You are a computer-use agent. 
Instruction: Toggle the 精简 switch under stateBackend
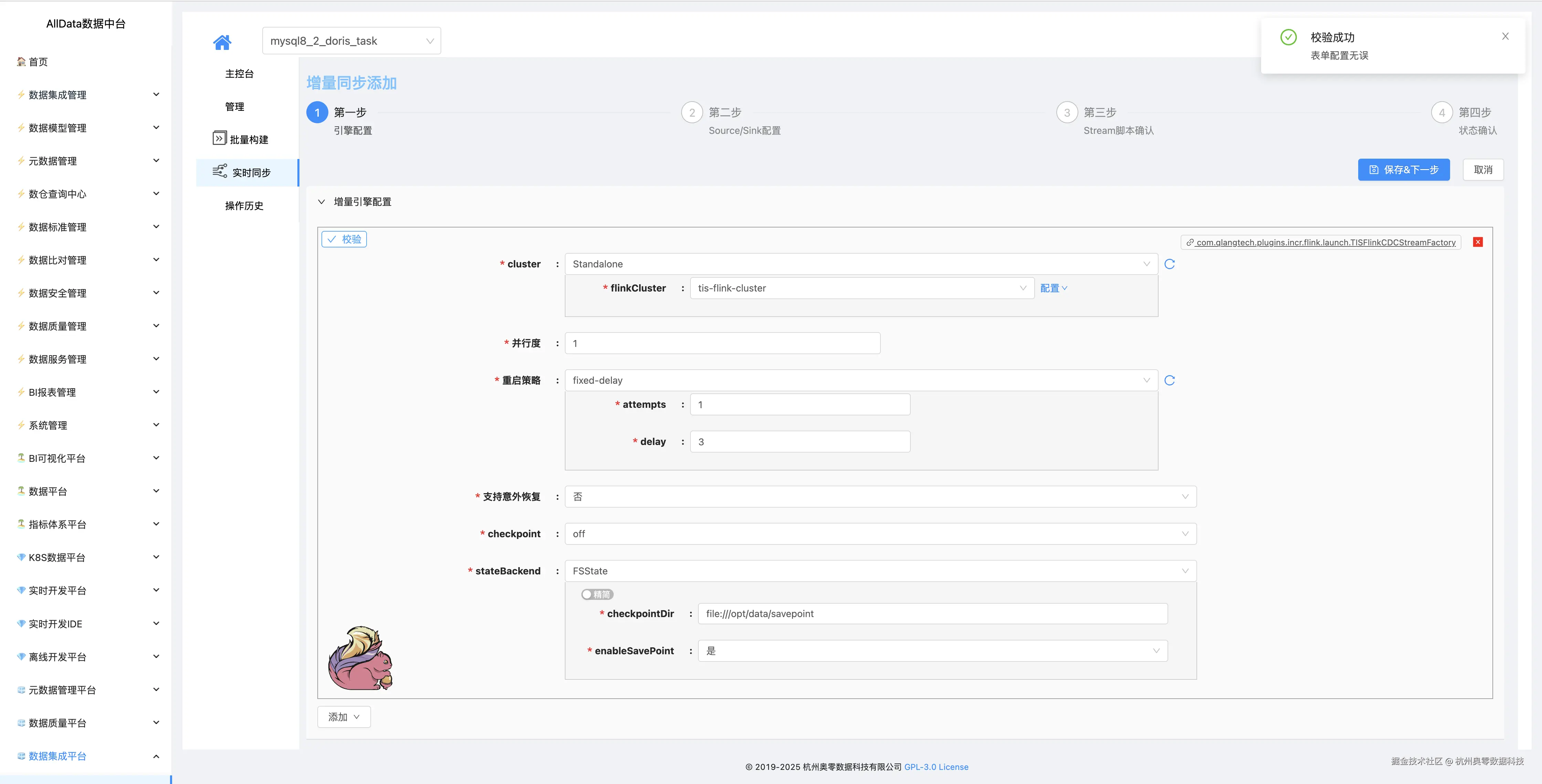click(x=596, y=594)
